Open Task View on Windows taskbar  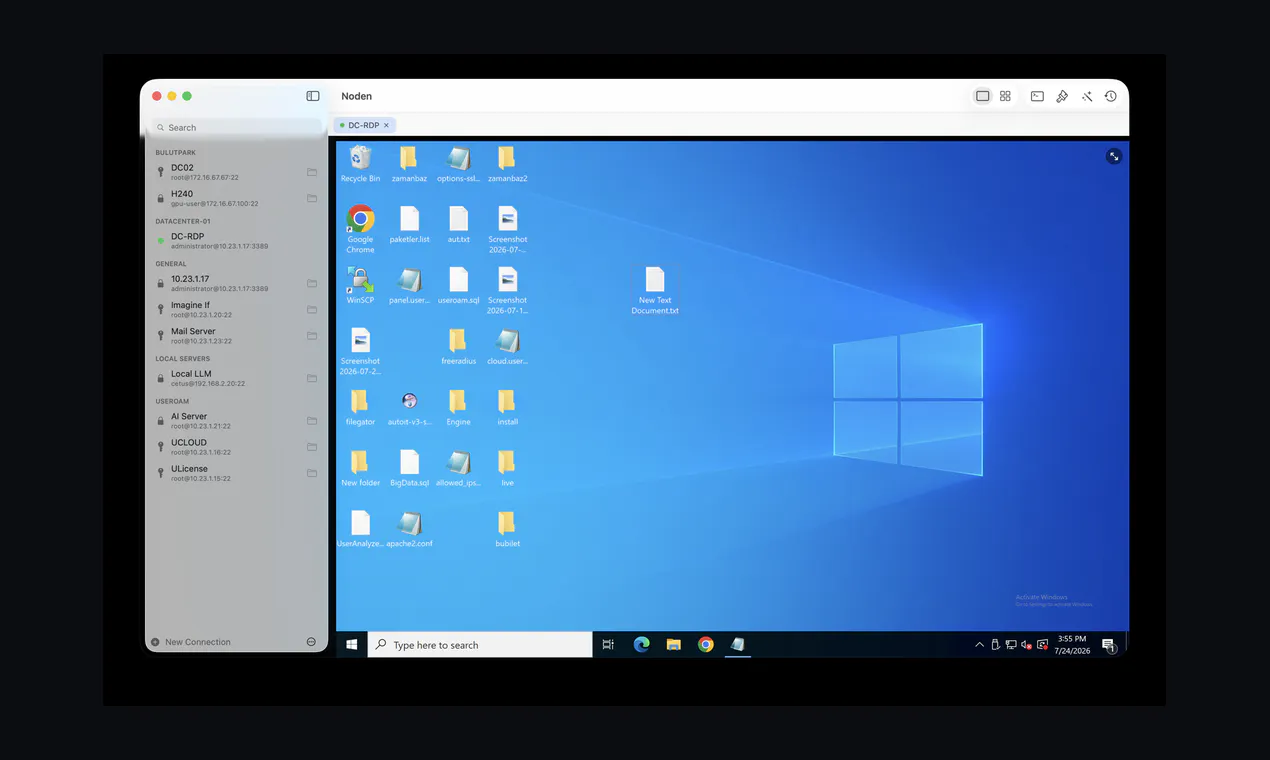coord(608,645)
